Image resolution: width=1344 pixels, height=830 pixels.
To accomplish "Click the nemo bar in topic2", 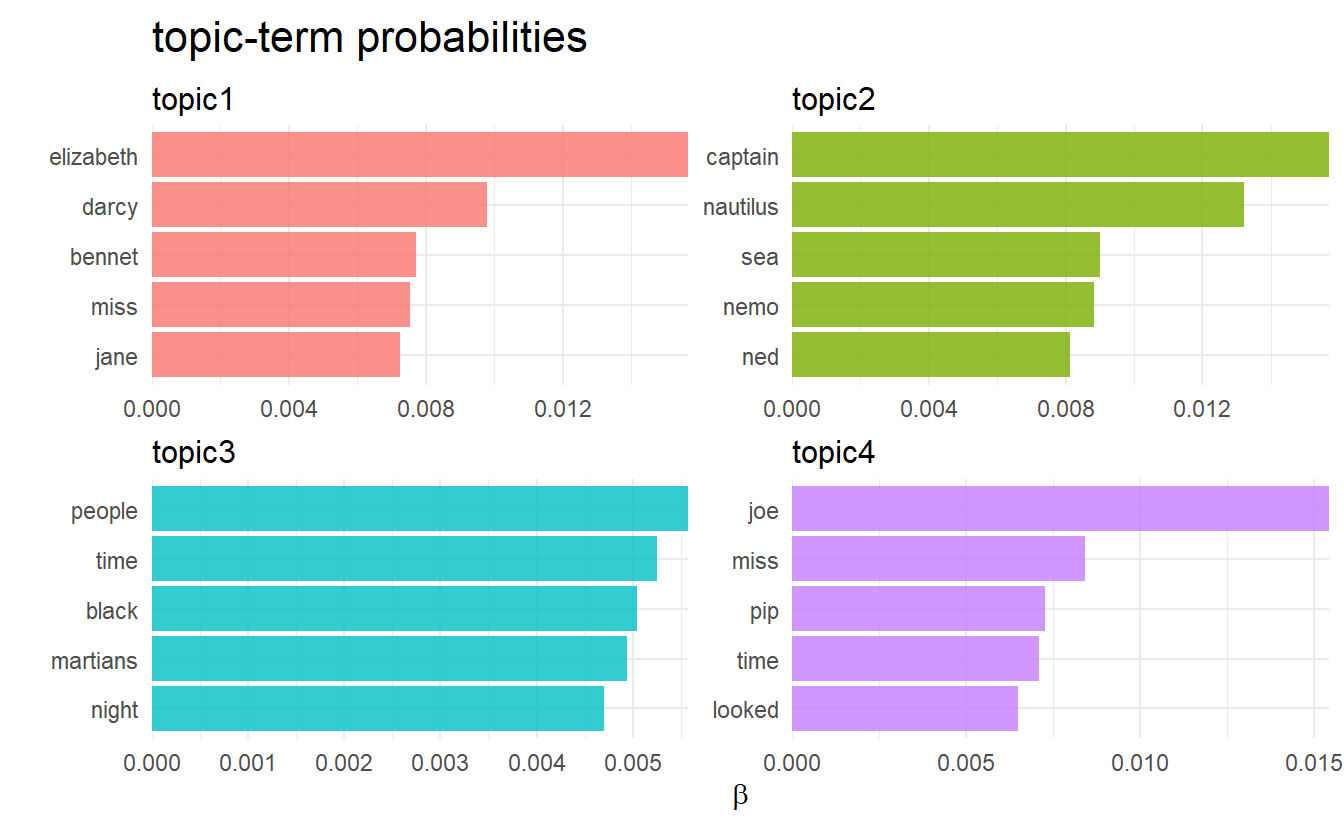I will pos(943,305).
